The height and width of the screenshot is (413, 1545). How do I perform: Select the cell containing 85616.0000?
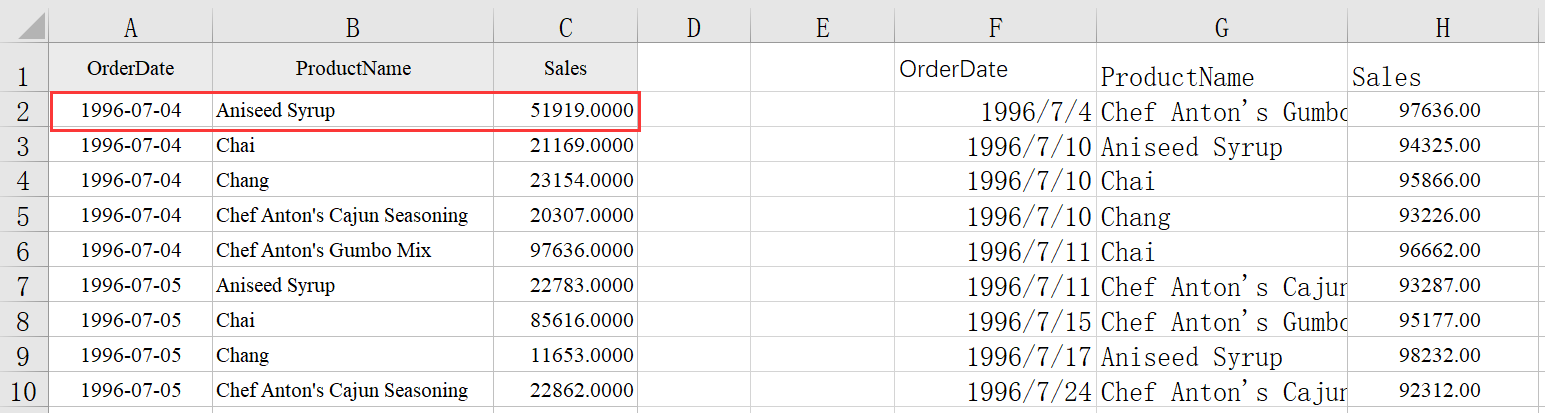pos(566,320)
